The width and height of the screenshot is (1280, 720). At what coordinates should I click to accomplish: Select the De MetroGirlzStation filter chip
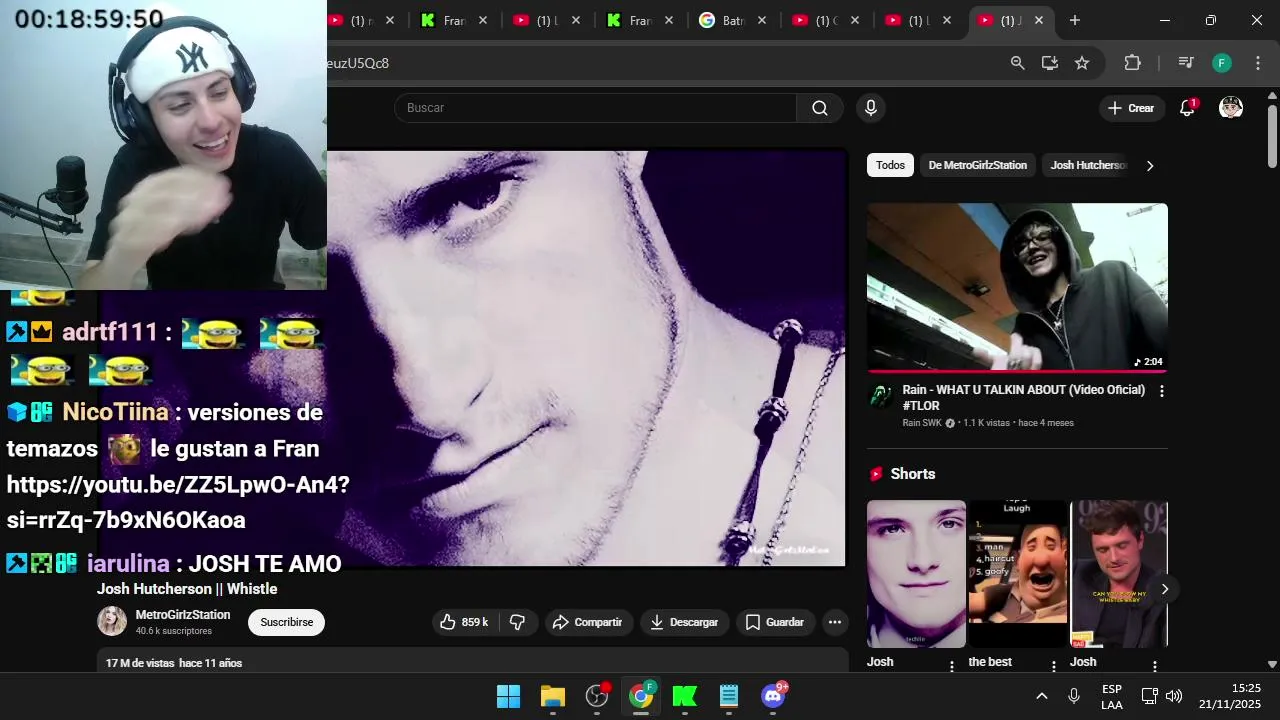978,165
